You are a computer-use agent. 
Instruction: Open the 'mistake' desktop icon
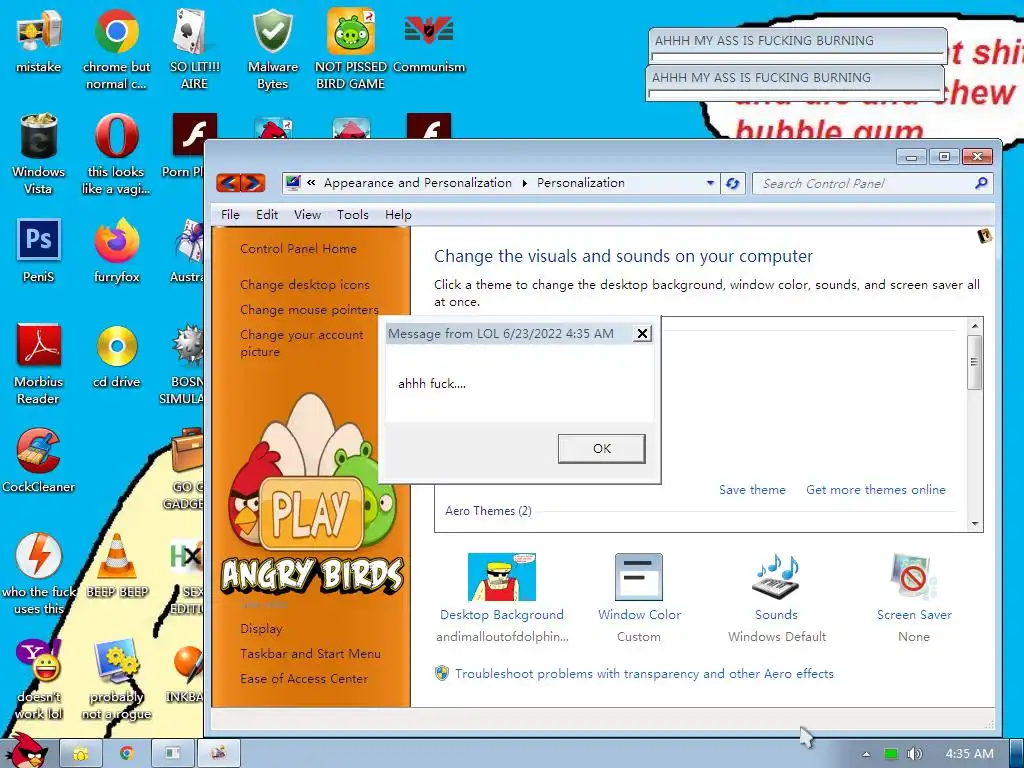click(x=39, y=40)
